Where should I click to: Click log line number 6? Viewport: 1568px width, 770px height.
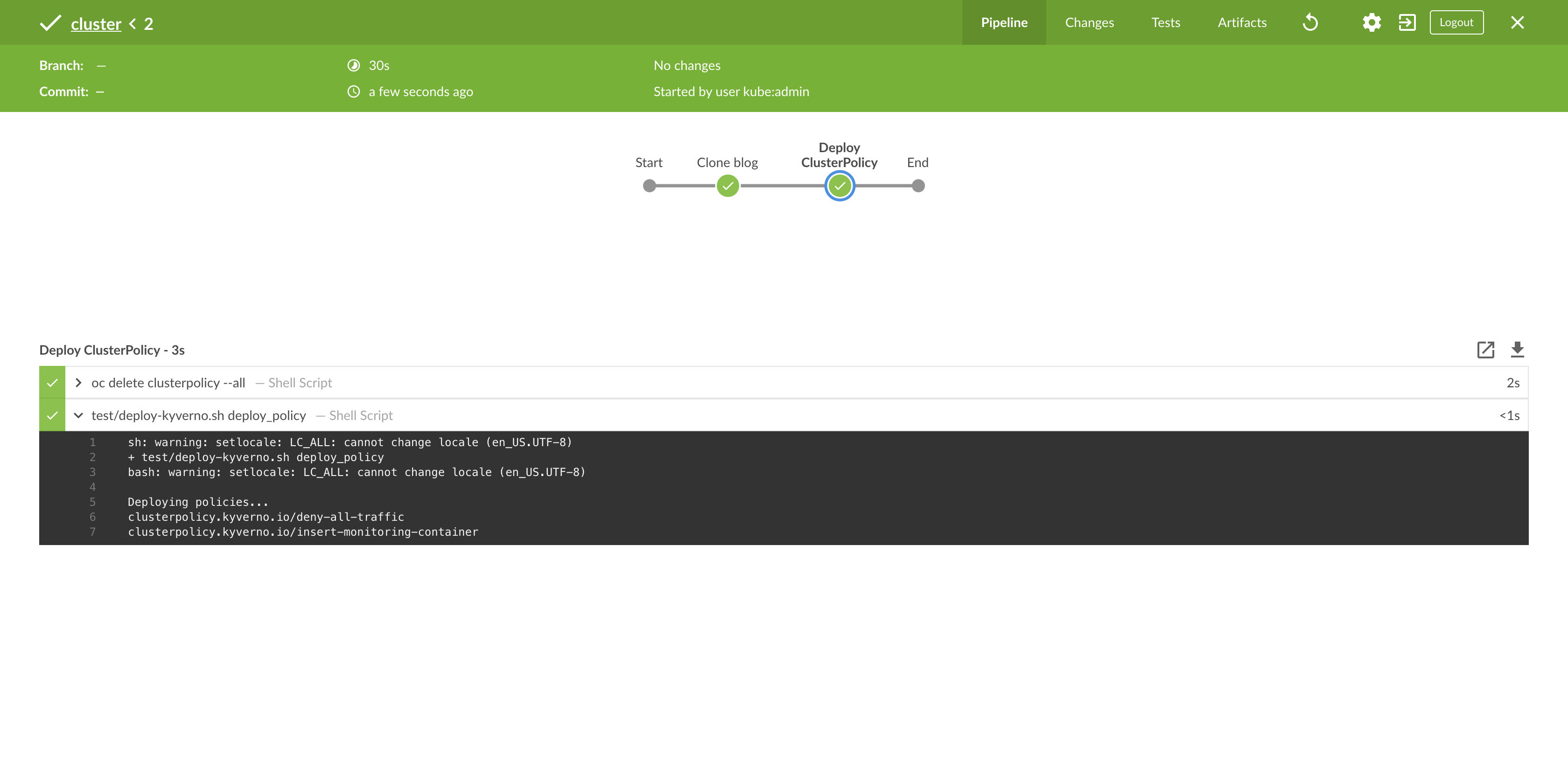tap(92, 517)
